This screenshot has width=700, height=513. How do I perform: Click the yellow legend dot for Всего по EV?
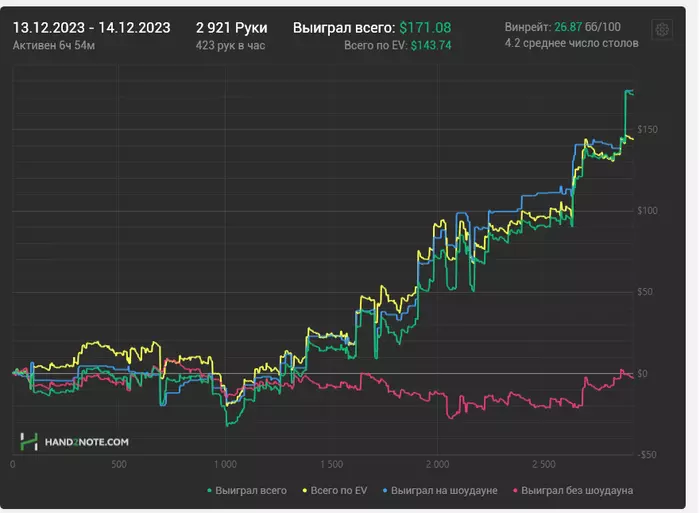click(305, 491)
